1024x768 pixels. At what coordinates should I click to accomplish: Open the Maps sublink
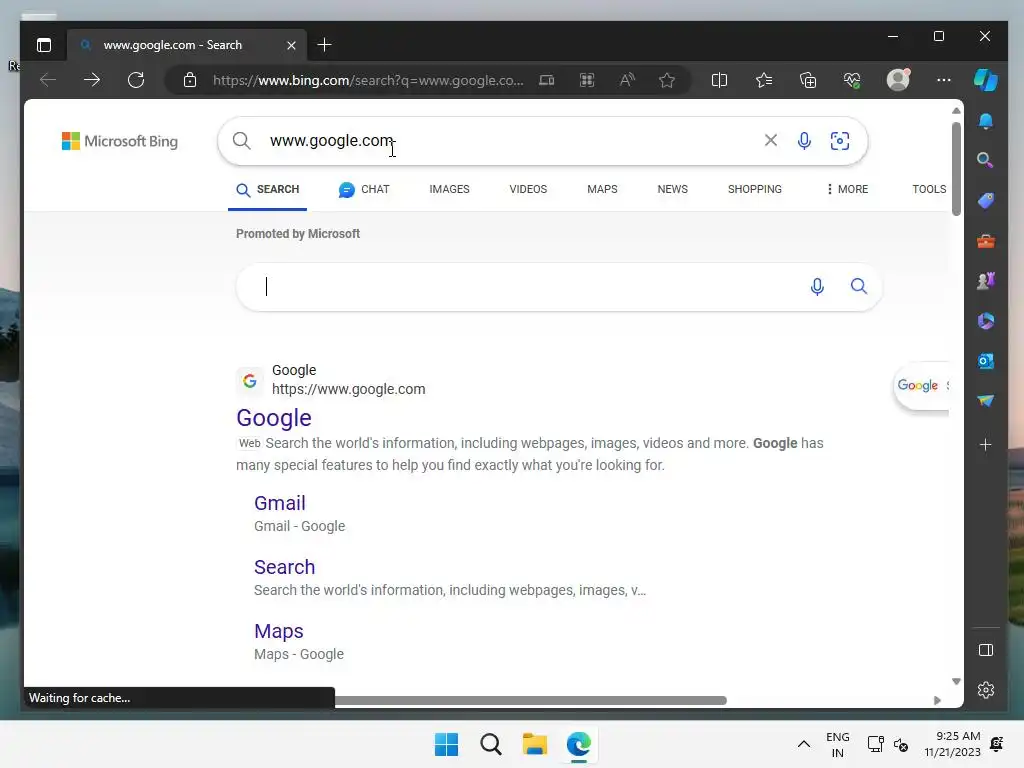pyautogui.click(x=279, y=632)
